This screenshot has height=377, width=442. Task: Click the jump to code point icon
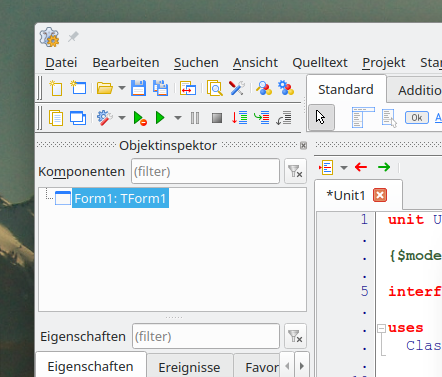pos(327,167)
